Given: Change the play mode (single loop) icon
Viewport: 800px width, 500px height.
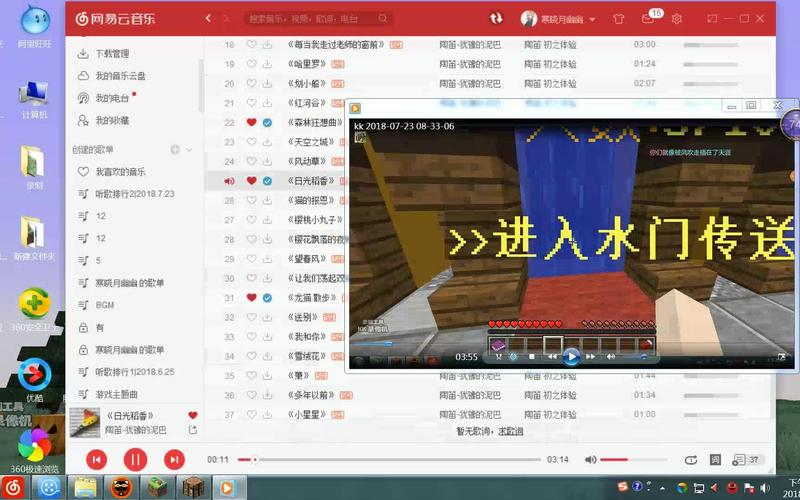Looking at the screenshot, I should pos(690,460).
